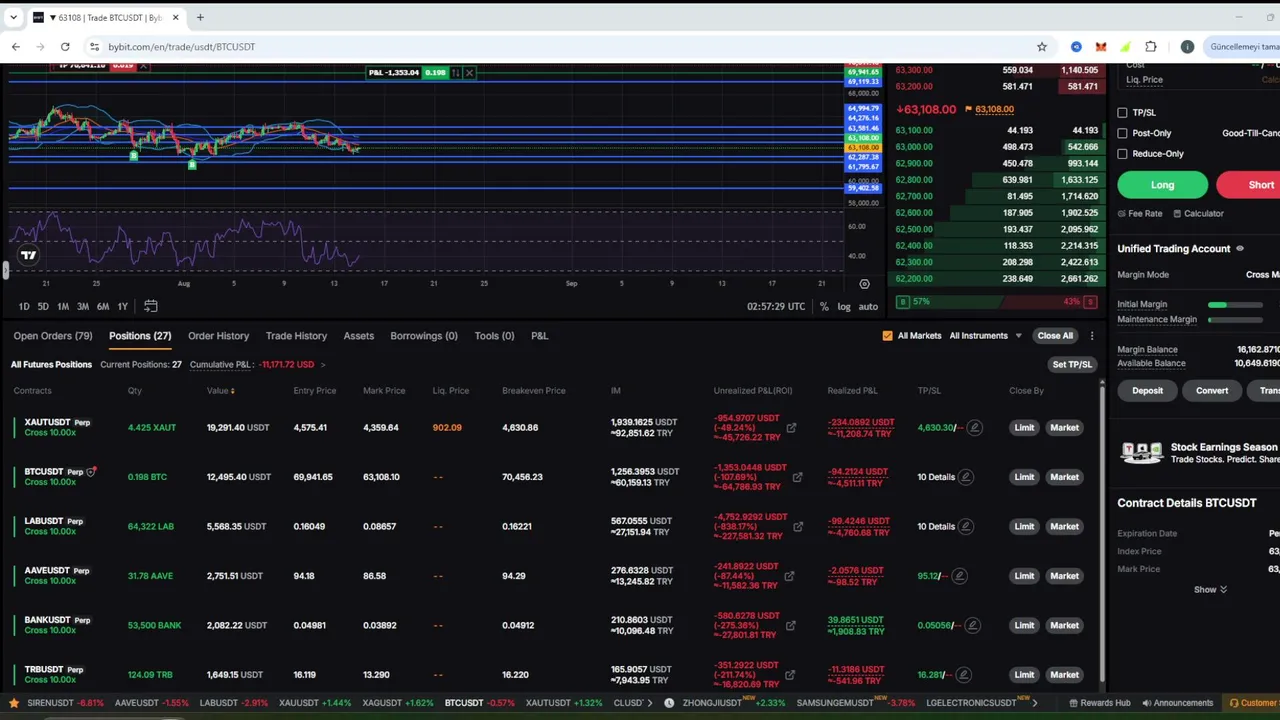Open the Fee Rate link

1140,213
